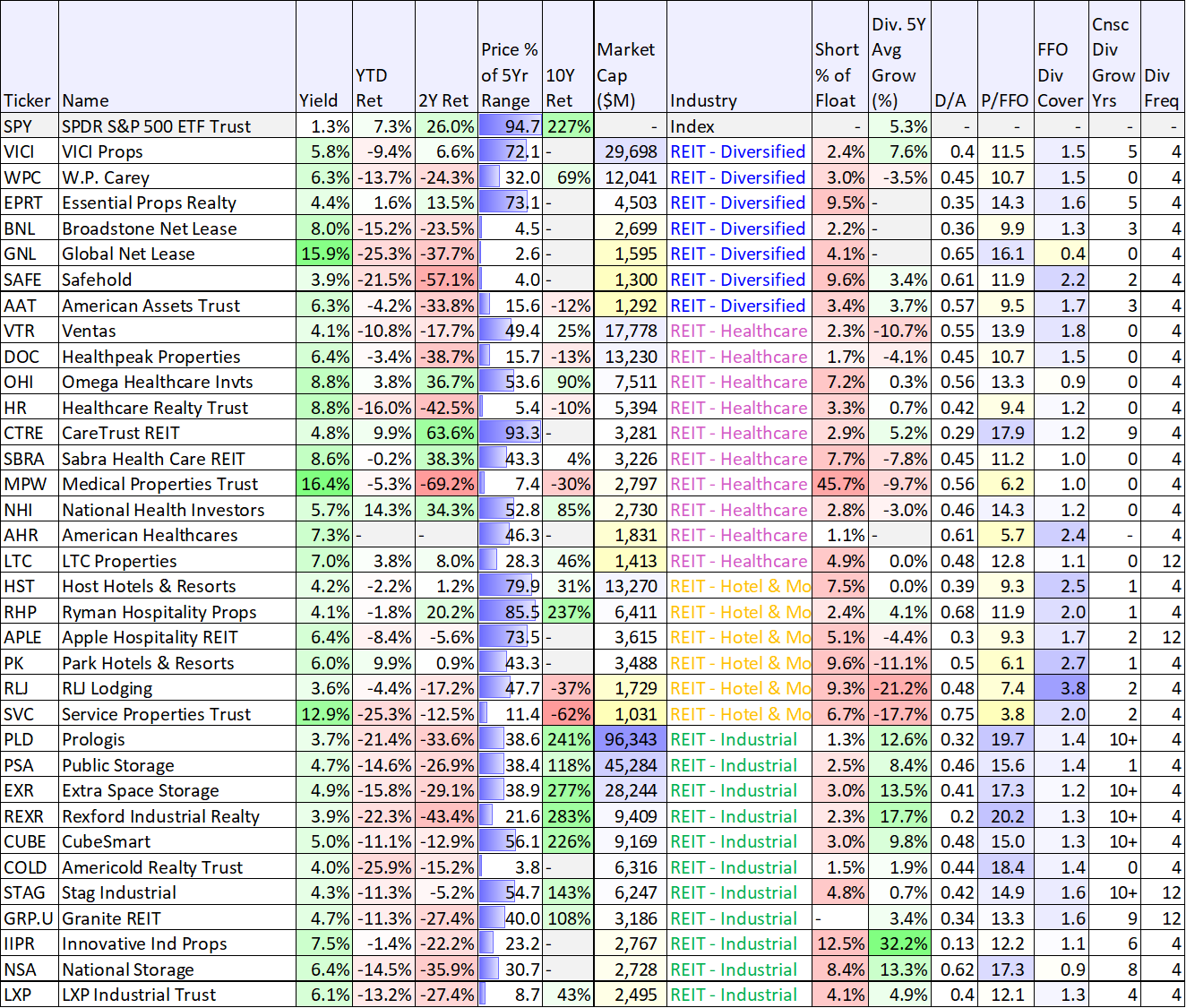
Task: Select Public Storage name cell
Action: [177, 765]
